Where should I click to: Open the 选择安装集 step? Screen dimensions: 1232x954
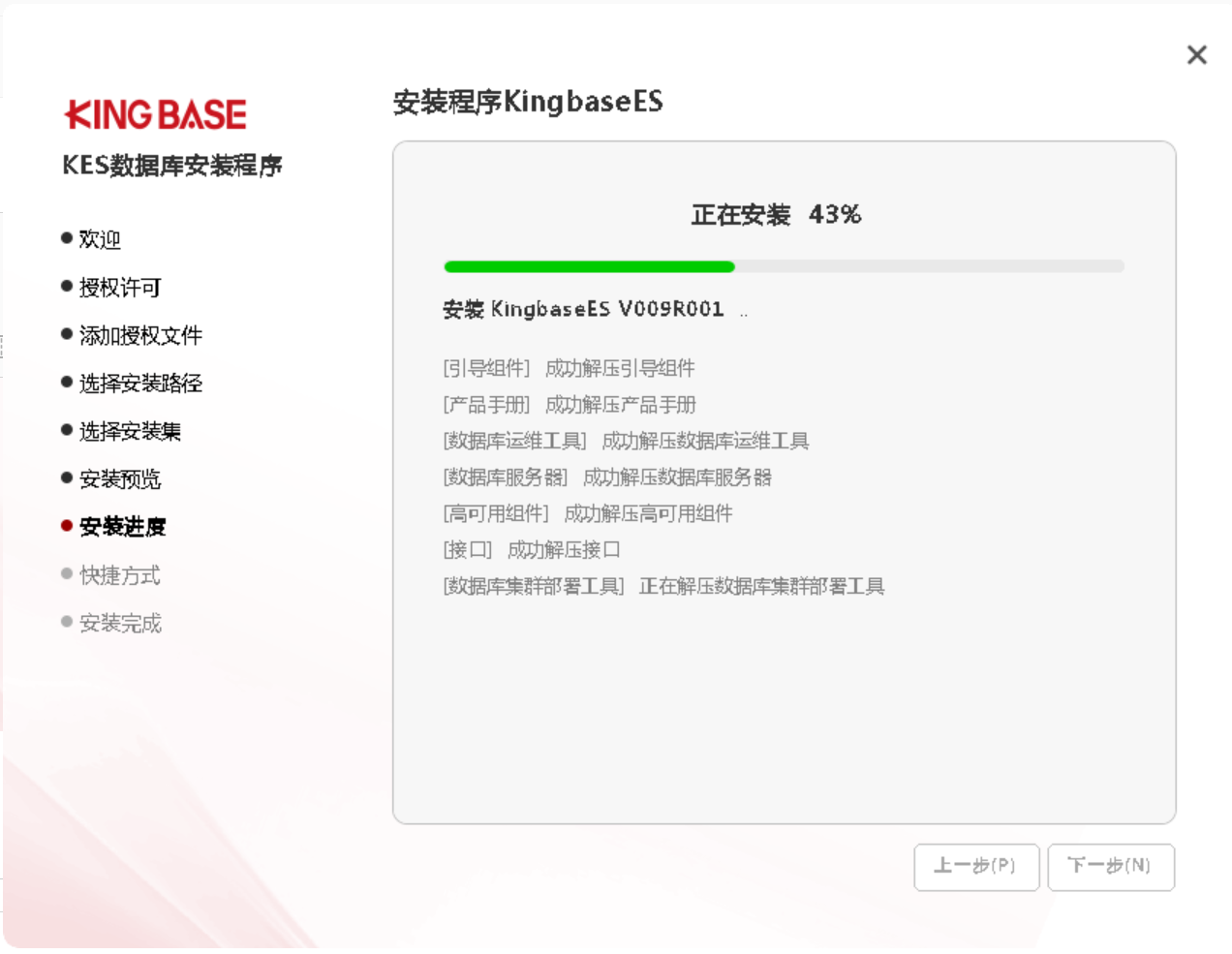click(130, 431)
